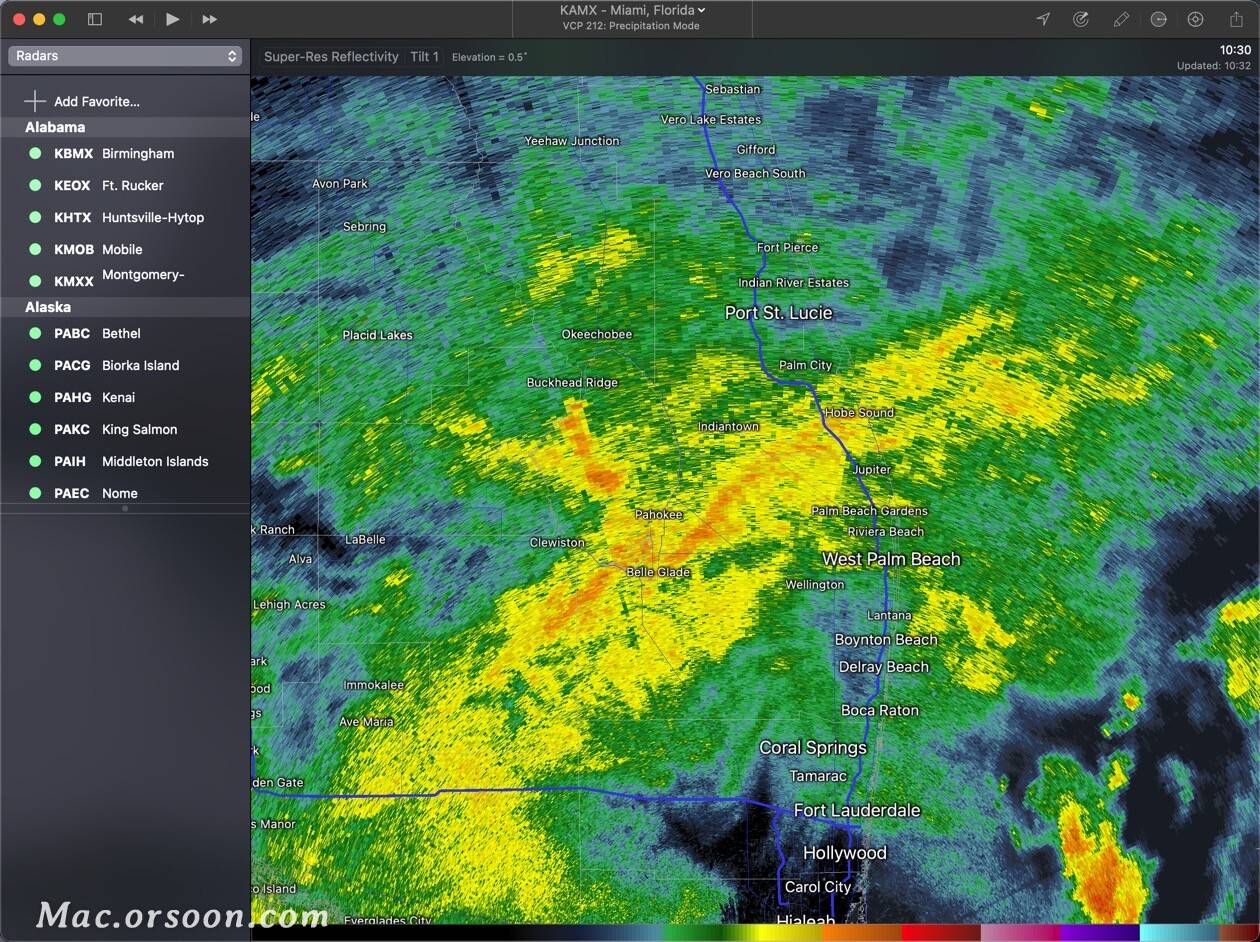Click Add Favorite plus button

[x=36, y=101]
